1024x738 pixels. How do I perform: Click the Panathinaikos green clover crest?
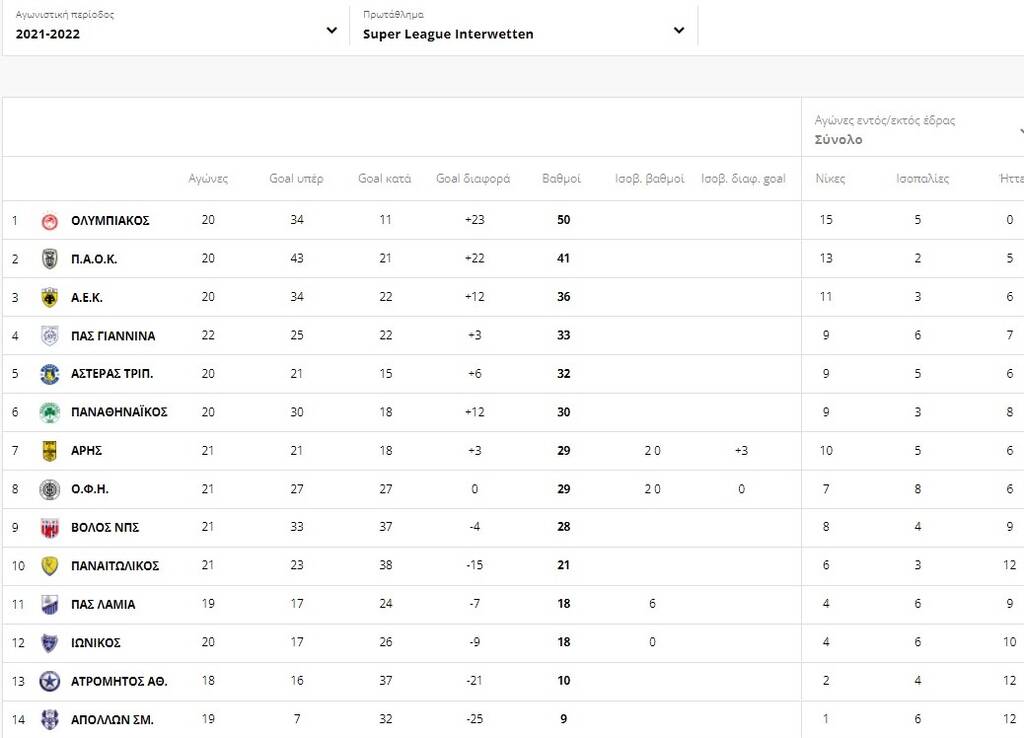click(50, 412)
